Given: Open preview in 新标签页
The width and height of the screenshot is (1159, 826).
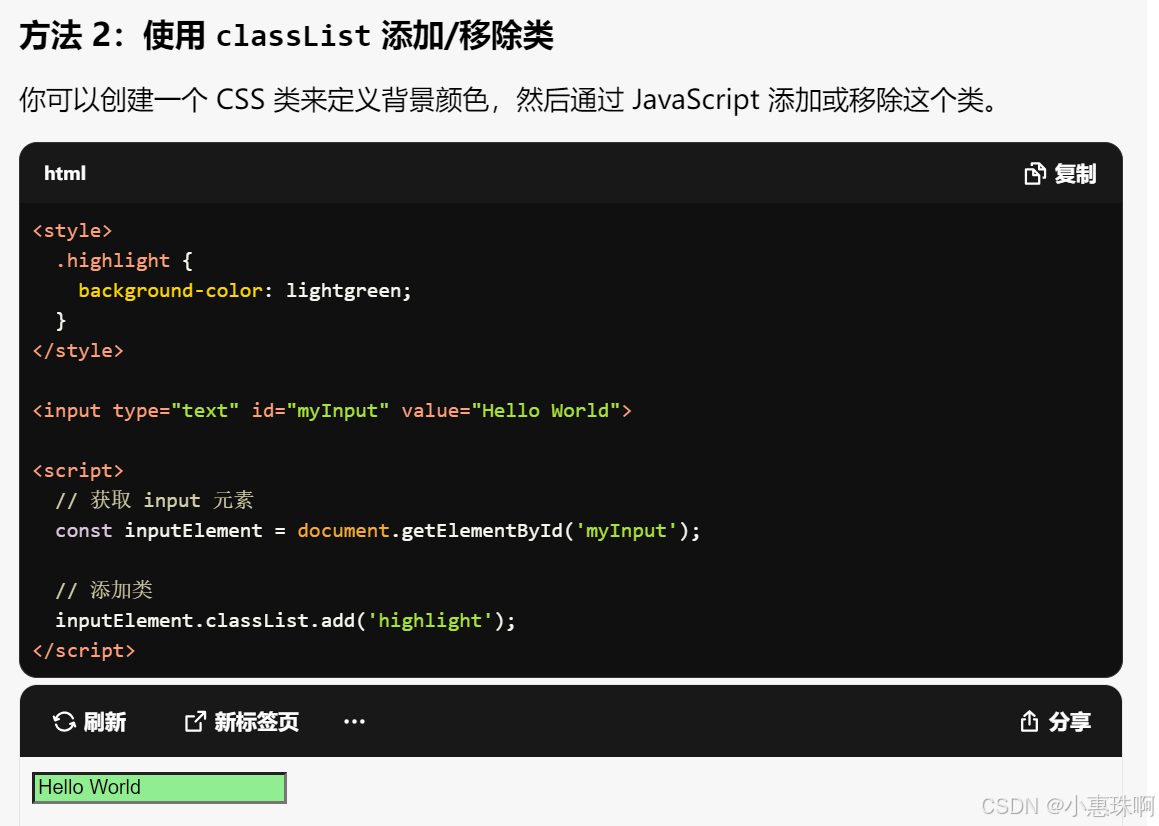Looking at the screenshot, I should click(x=241, y=722).
